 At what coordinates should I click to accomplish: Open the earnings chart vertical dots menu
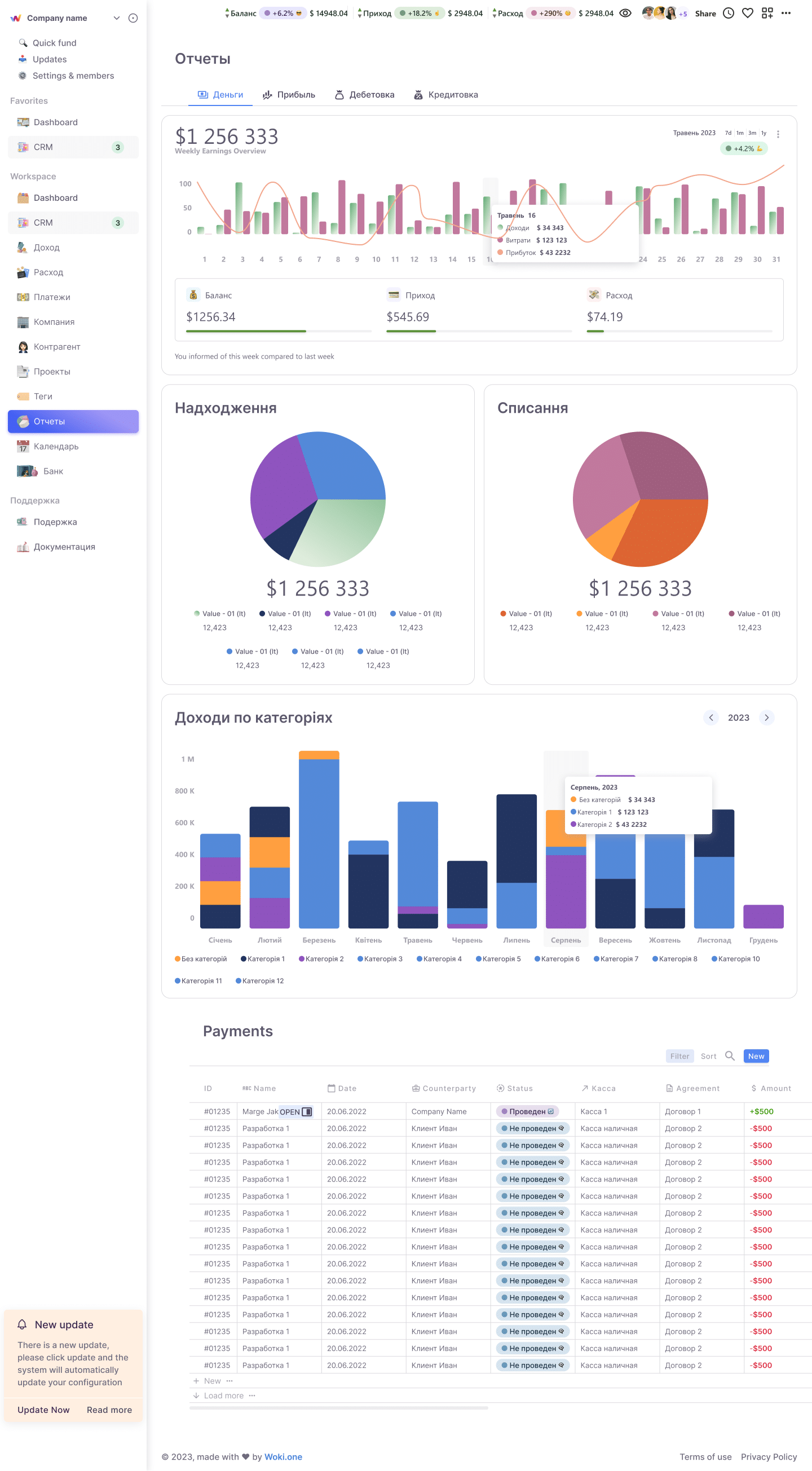click(778, 134)
